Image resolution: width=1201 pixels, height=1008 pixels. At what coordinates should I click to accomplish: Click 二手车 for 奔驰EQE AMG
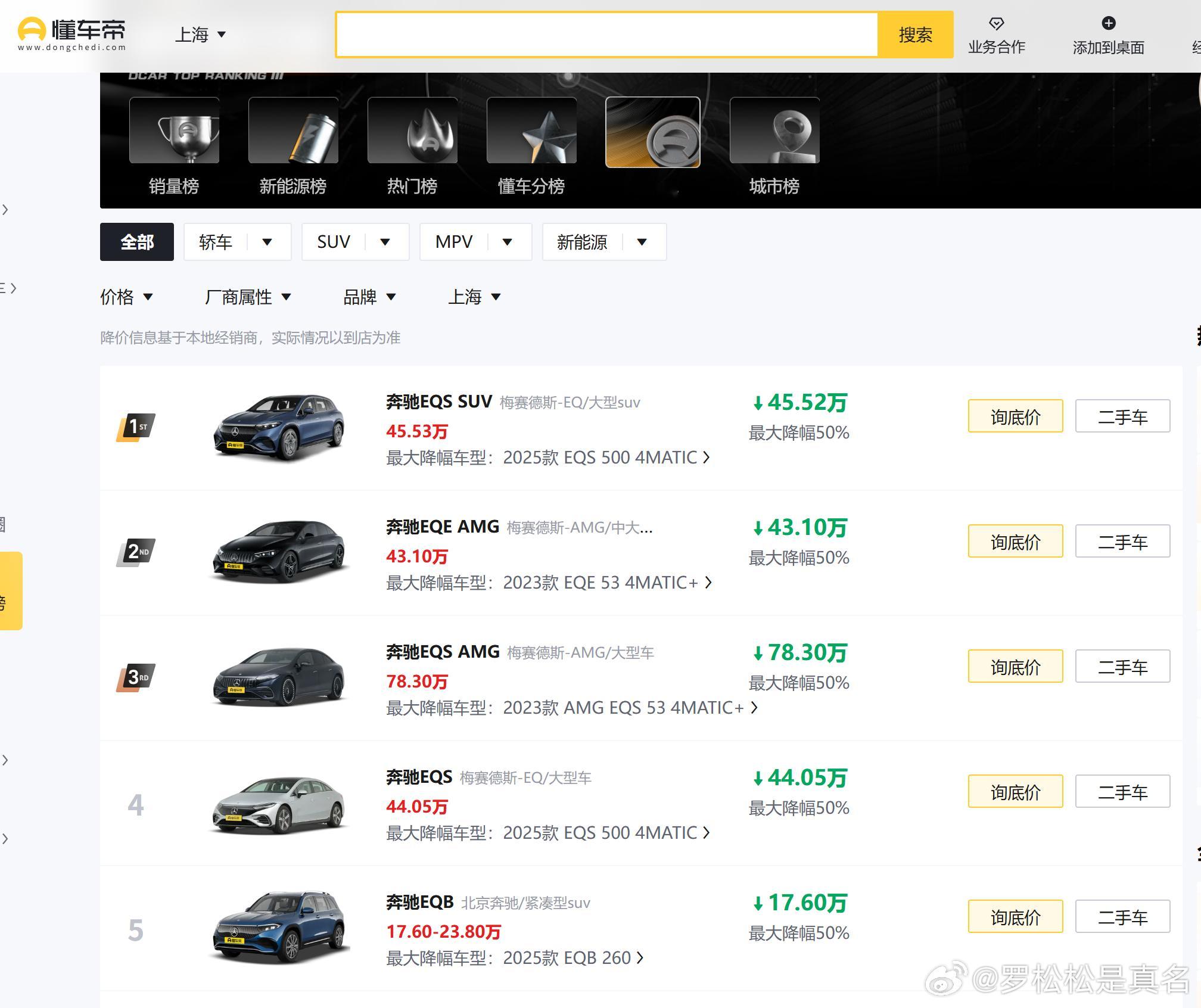pyautogui.click(x=1122, y=541)
